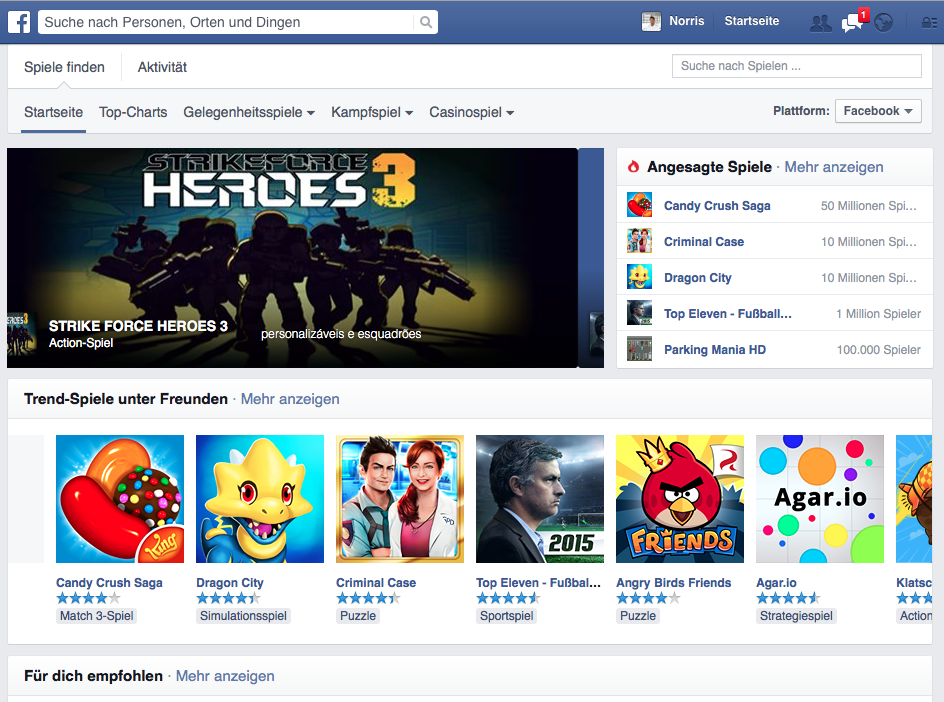Viewport: 944px width, 702px height.
Task: Open Parking Mania HD link
Action: coord(715,350)
